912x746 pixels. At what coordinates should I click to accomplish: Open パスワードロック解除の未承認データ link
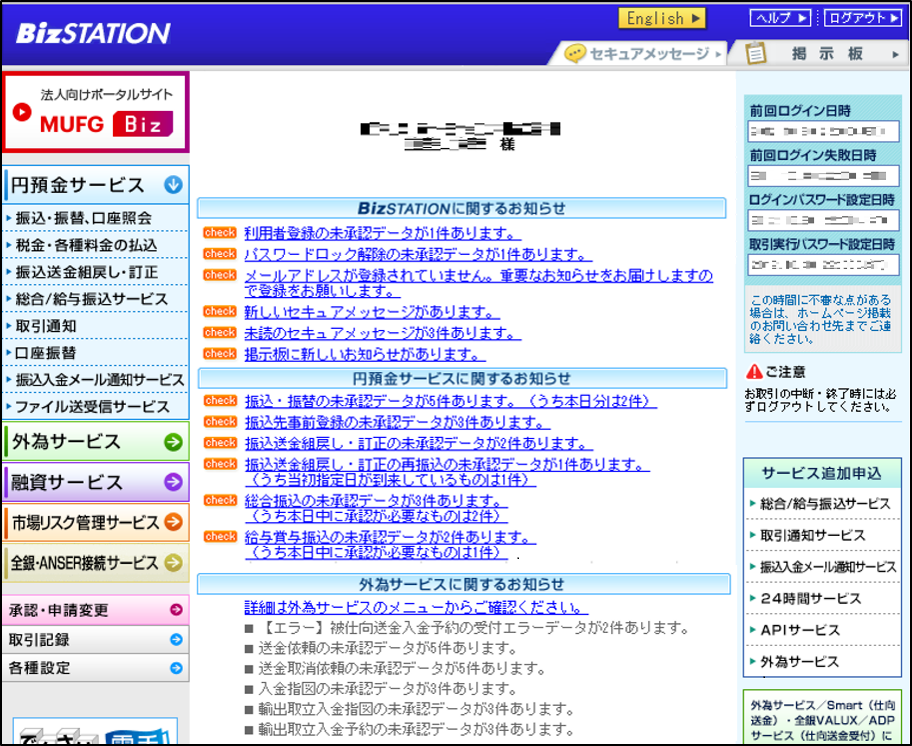pos(418,254)
